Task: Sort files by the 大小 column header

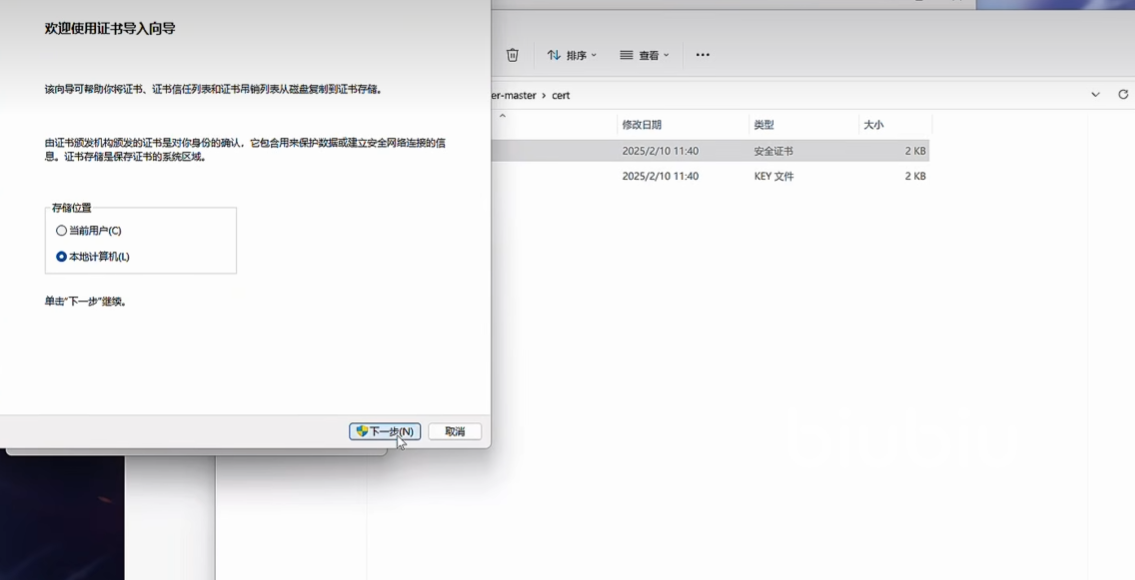Action: pos(873,125)
